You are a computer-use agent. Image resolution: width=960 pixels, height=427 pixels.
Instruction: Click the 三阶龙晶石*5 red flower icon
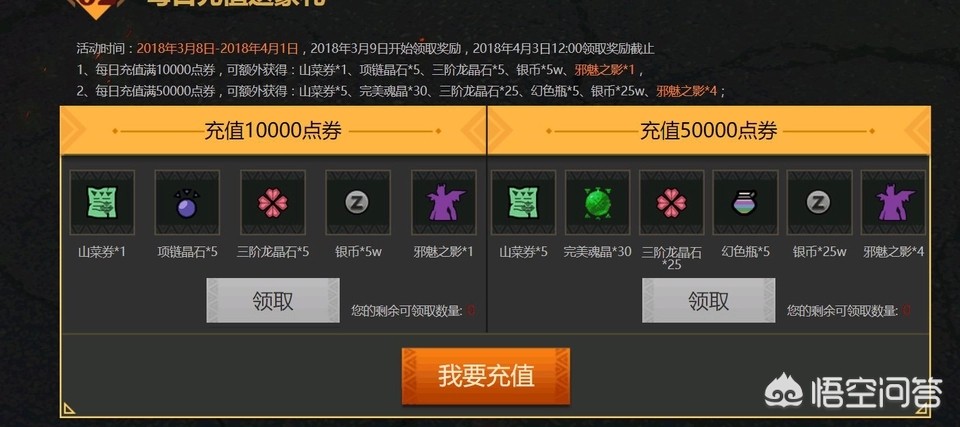pyautogui.click(x=273, y=203)
